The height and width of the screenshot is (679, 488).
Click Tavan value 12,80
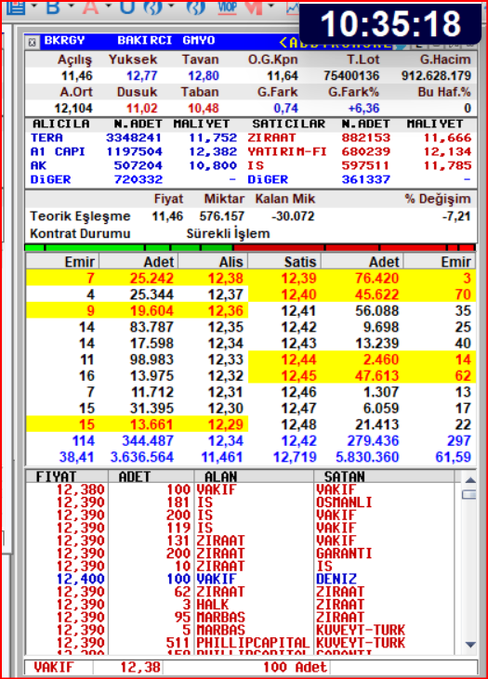coord(203,76)
